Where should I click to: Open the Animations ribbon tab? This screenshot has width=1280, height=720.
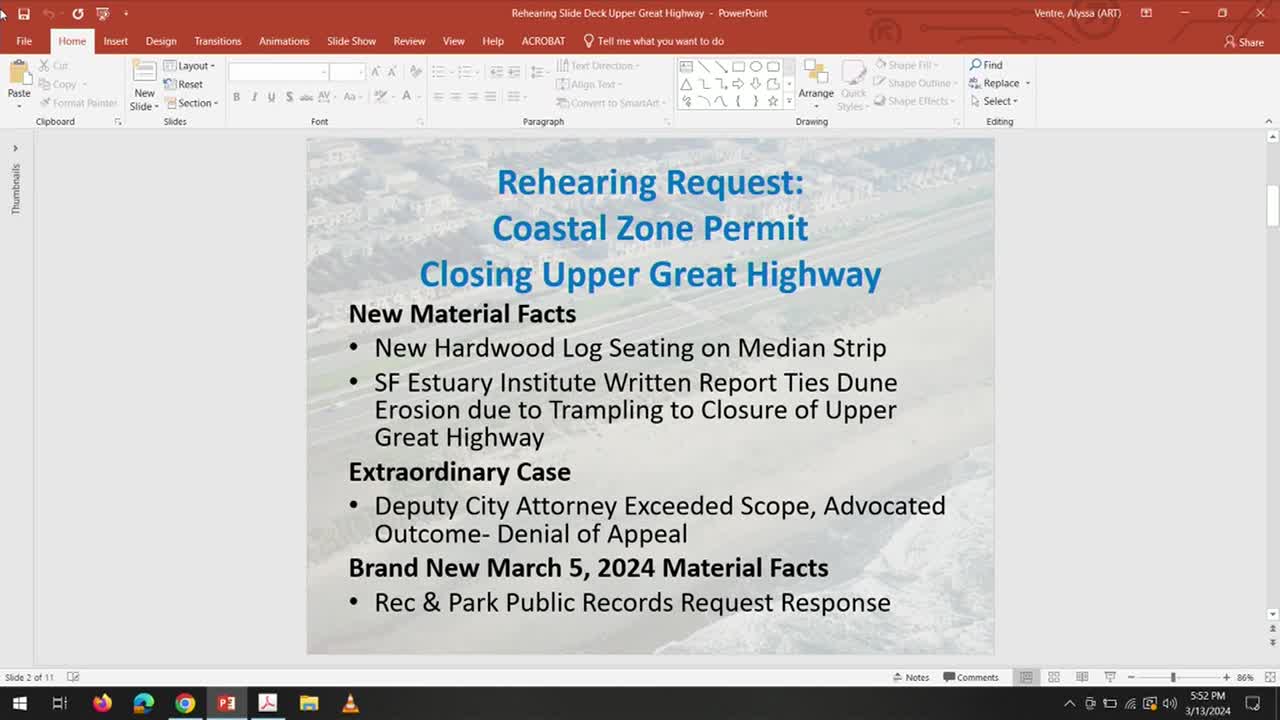[284, 41]
